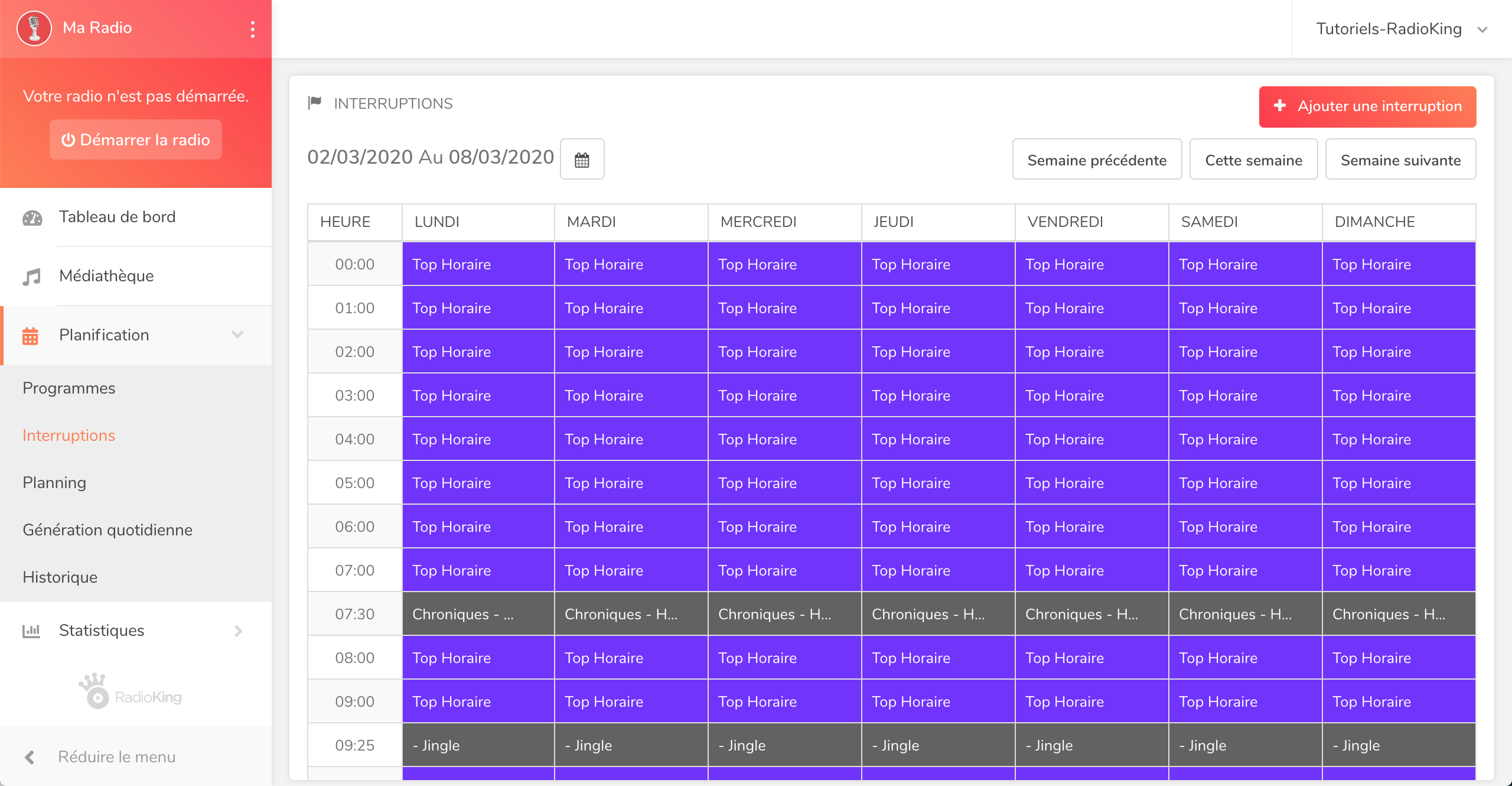Select Dimanche 06:00 Top Horaire slot
This screenshot has width=1512, height=786.
click(1399, 527)
